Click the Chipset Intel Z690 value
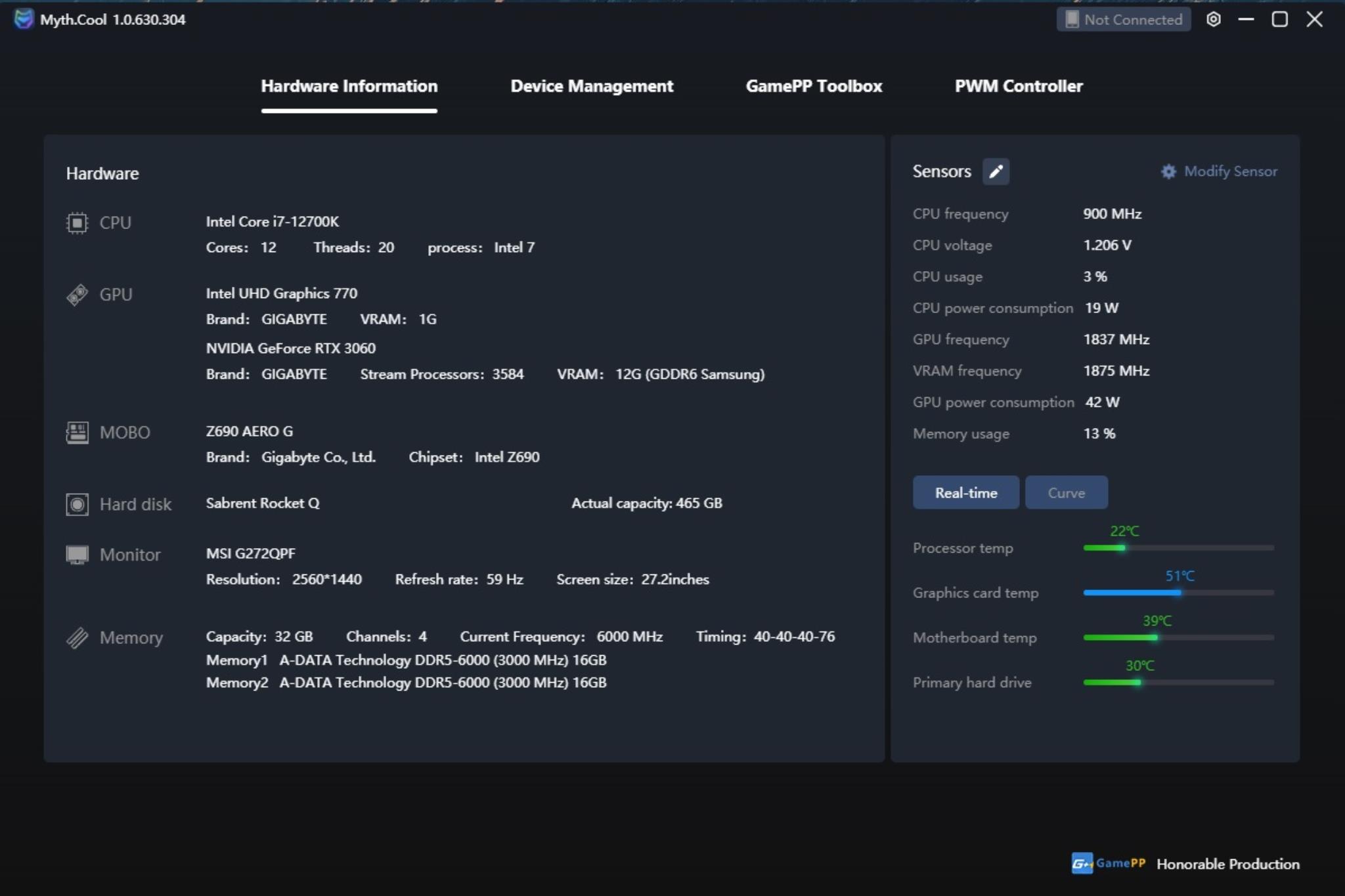The height and width of the screenshot is (896, 1345). pyautogui.click(x=507, y=458)
